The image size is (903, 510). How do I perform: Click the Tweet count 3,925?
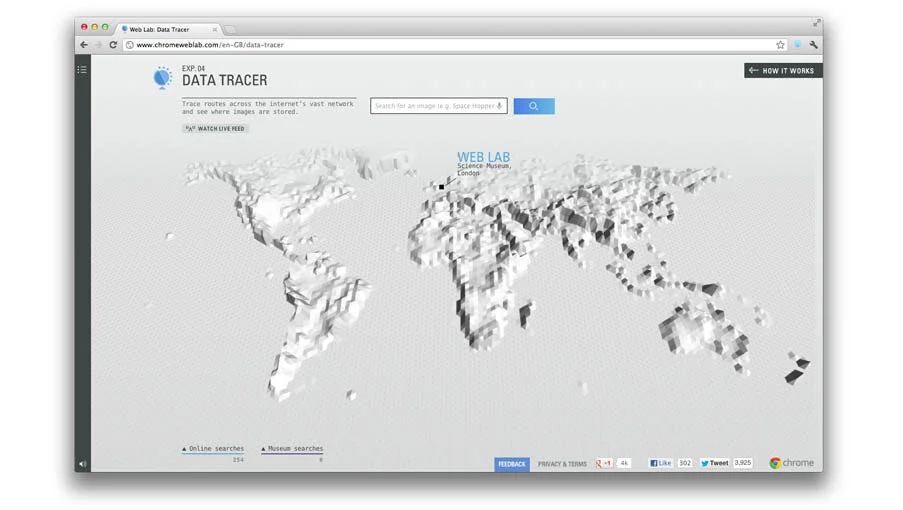pyautogui.click(x=743, y=463)
